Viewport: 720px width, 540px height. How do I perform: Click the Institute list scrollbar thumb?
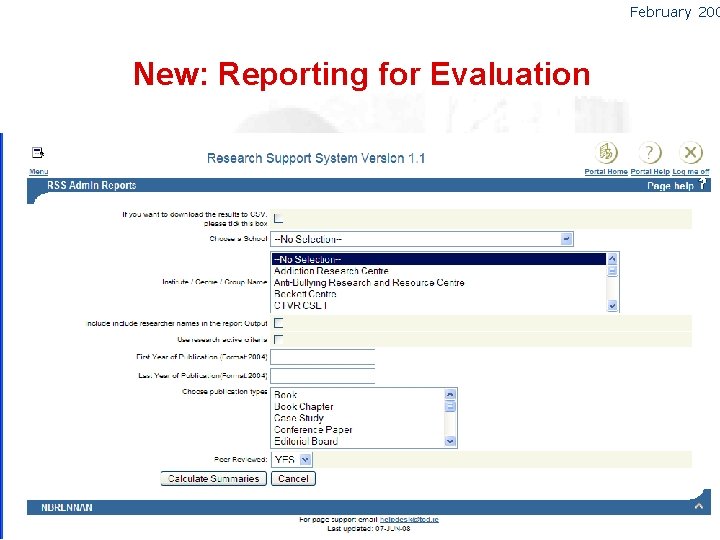click(x=612, y=271)
